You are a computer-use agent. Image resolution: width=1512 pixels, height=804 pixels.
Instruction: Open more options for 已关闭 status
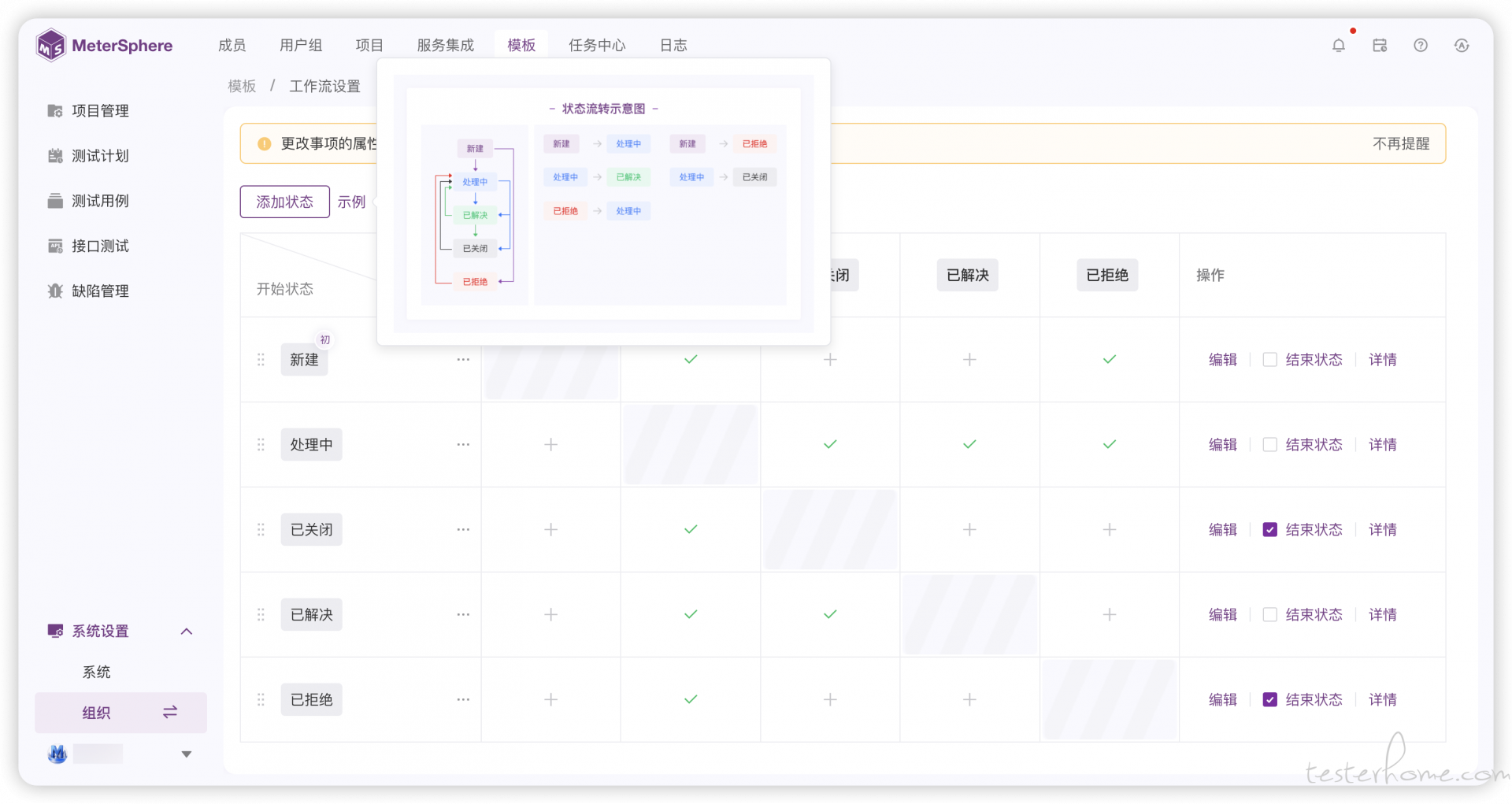(463, 530)
